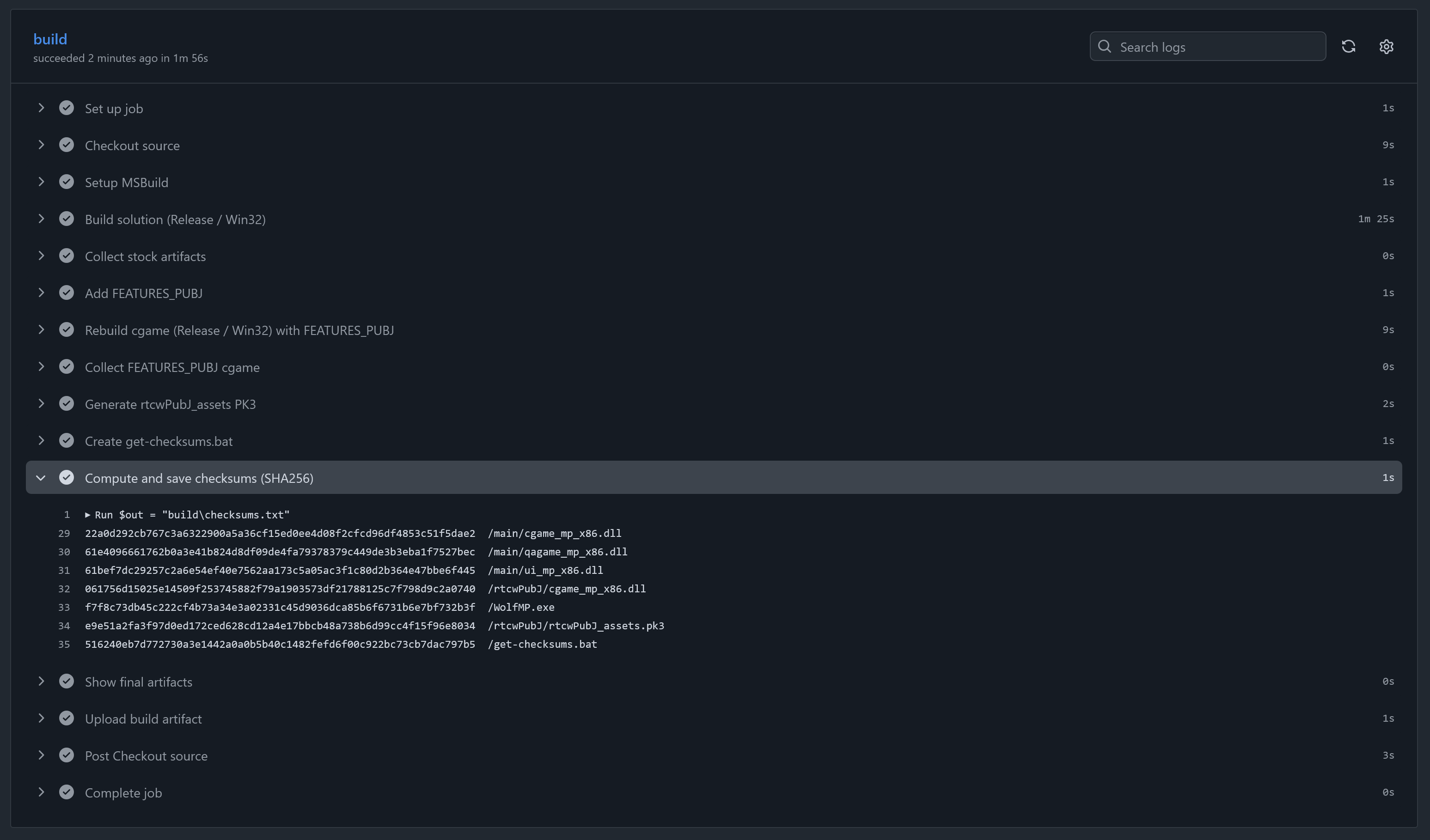Image resolution: width=1430 pixels, height=840 pixels.
Task: Expand the Post Checkout source chevron
Action: click(x=41, y=755)
